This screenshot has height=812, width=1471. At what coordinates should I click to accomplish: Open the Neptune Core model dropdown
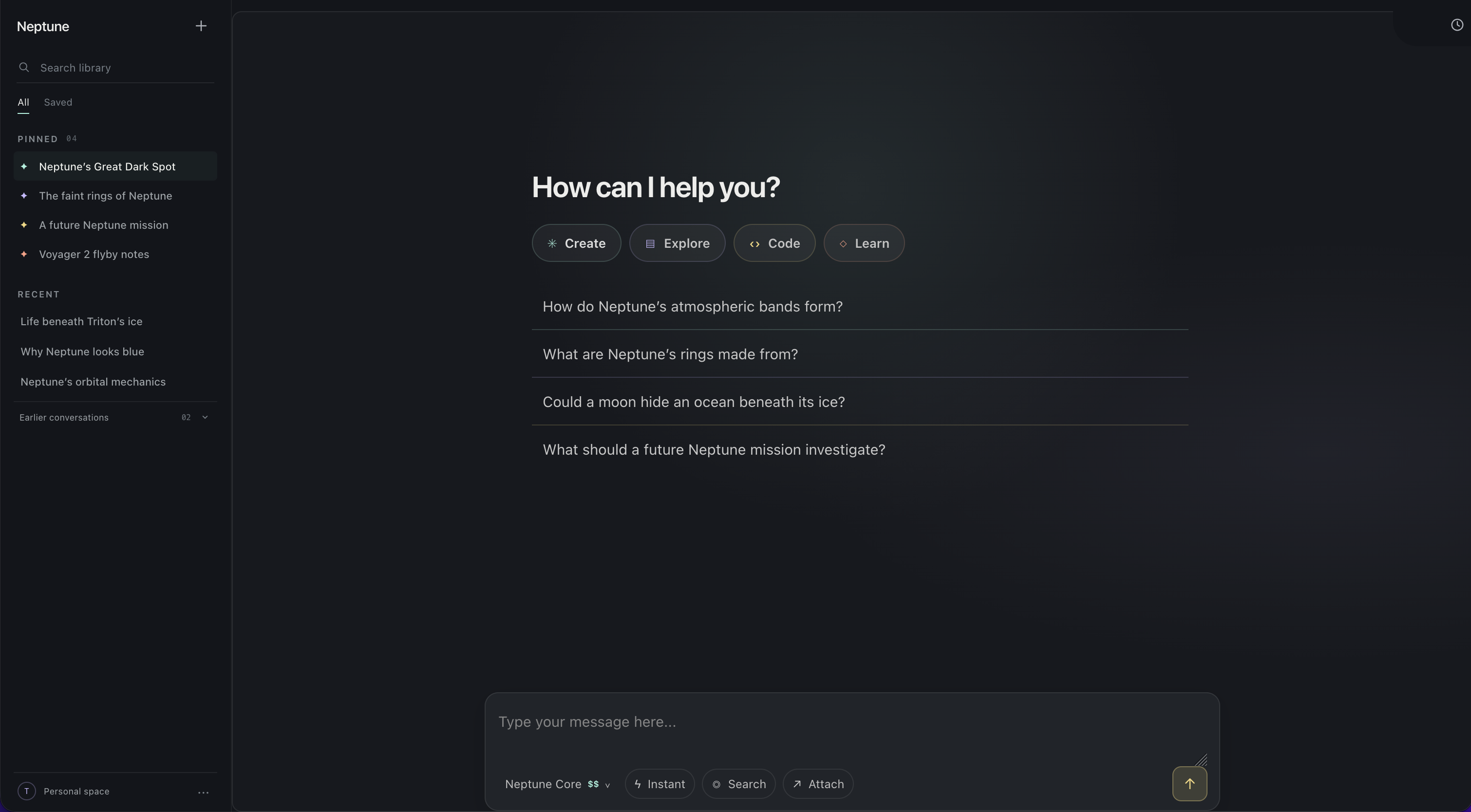557,784
